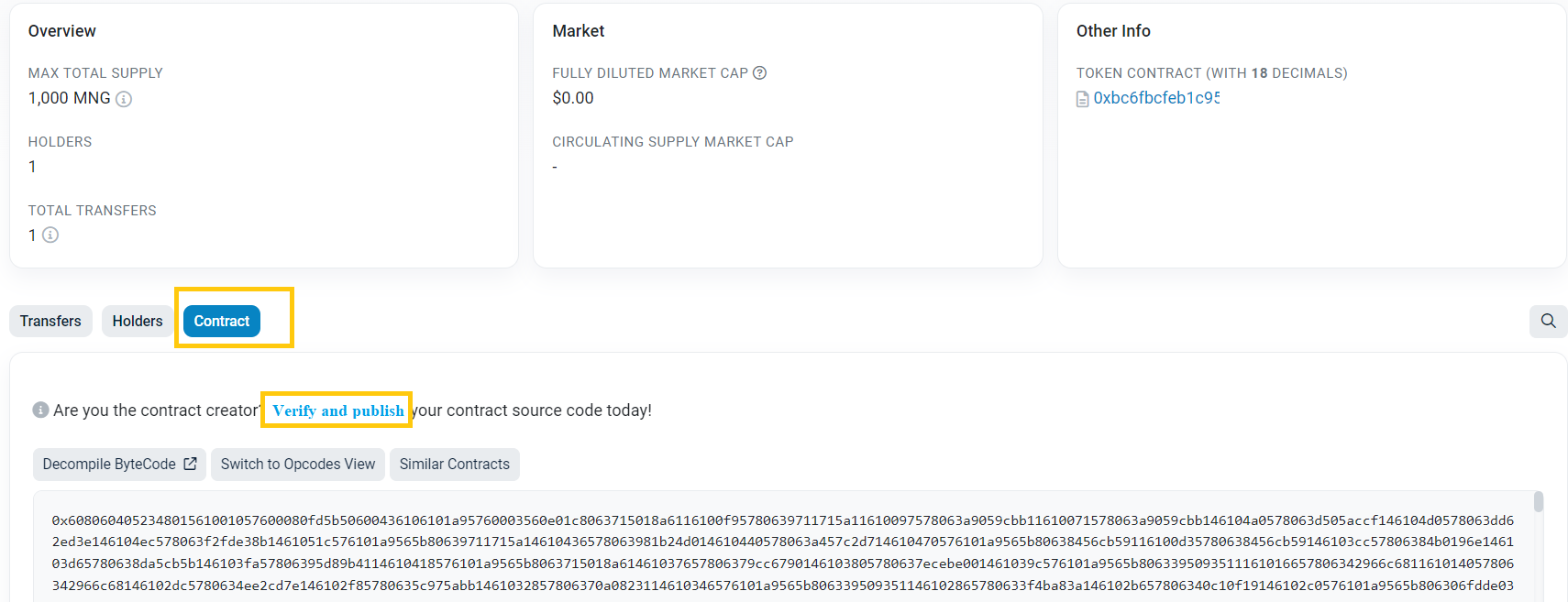
Task: Click the info icon beside the Total Transfers count
Action: (48, 235)
